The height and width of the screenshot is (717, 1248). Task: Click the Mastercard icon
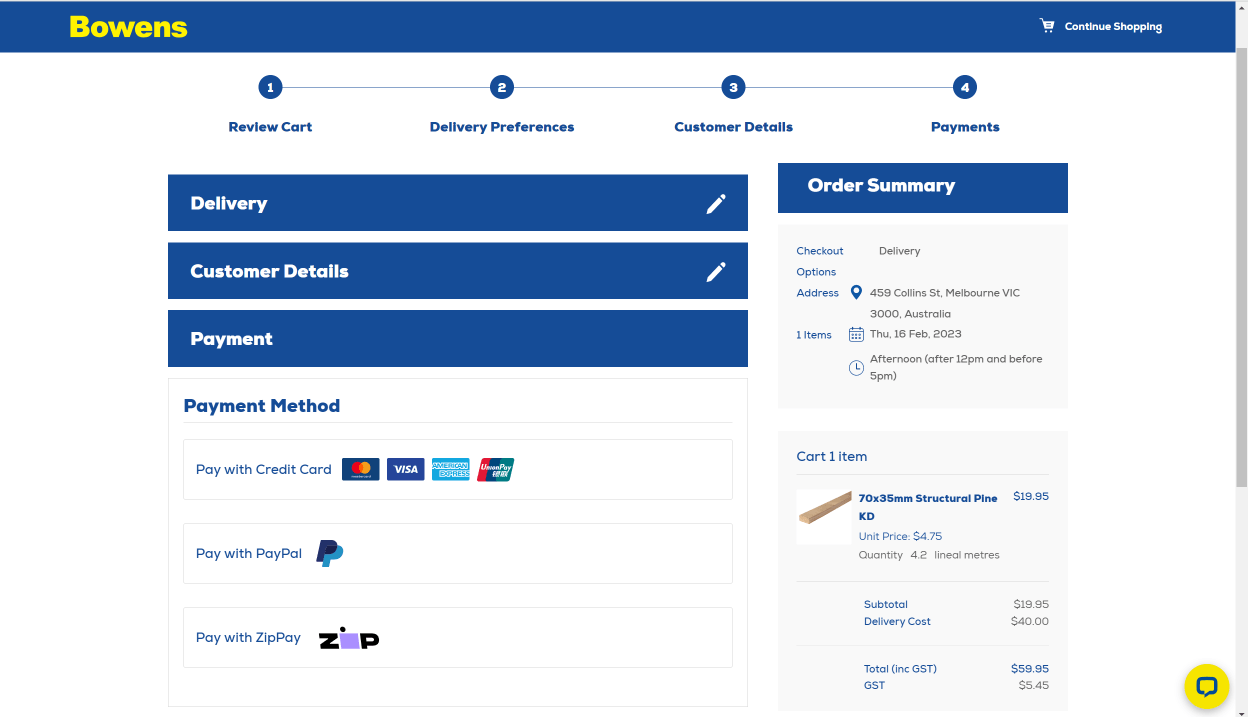(360, 469)
